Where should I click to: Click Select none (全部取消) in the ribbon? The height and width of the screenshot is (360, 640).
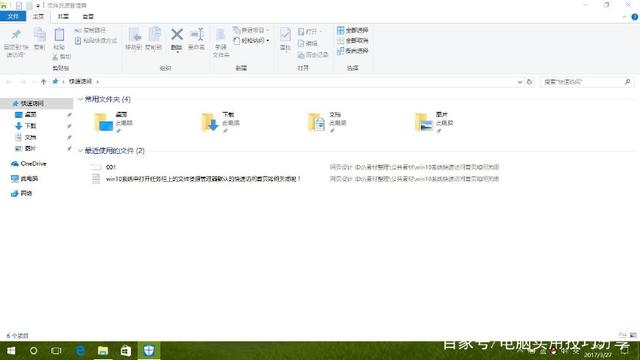tap(353, 40)
